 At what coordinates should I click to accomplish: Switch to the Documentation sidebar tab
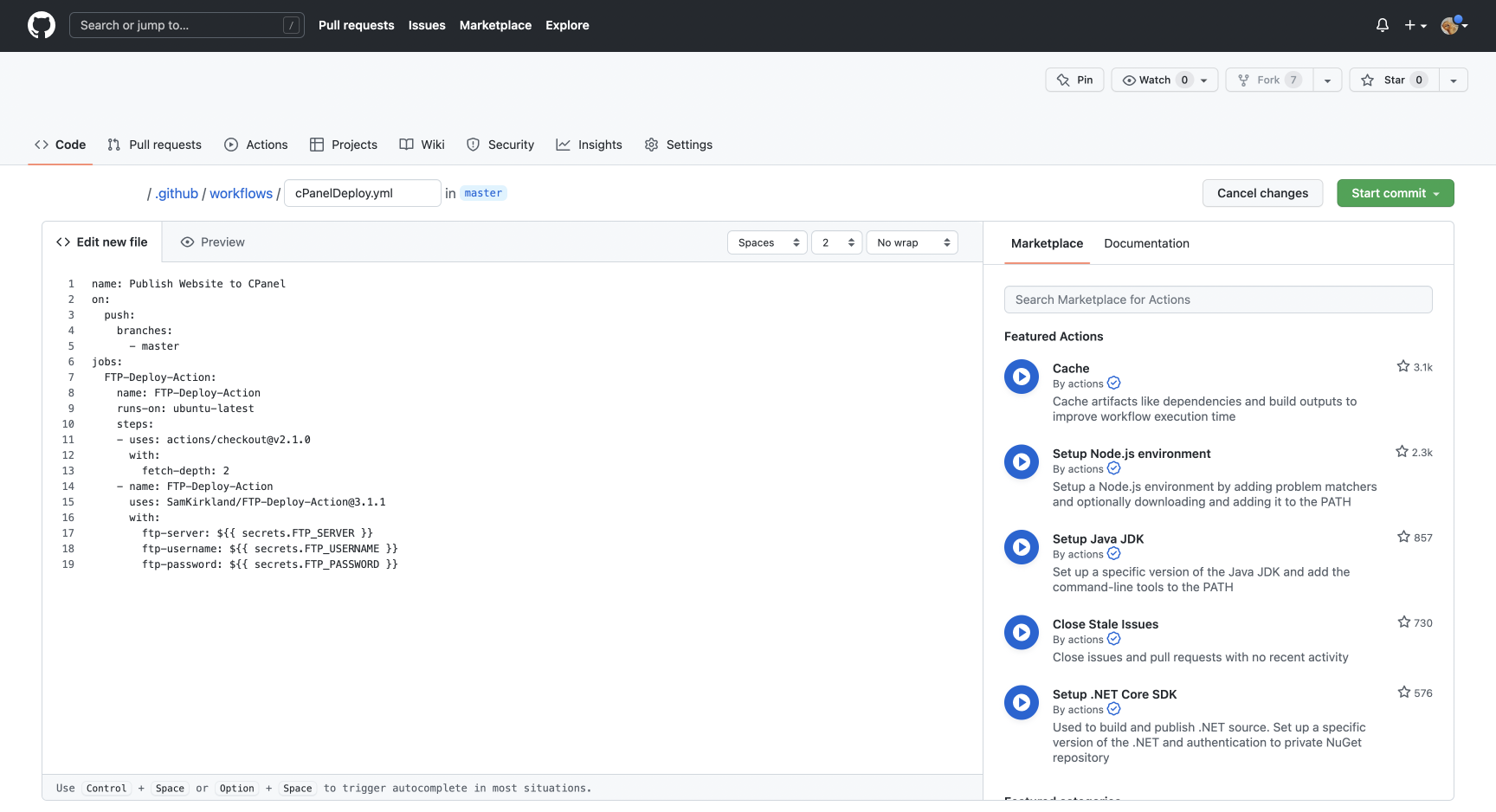pyautogui.click(x=1146, y=243)
